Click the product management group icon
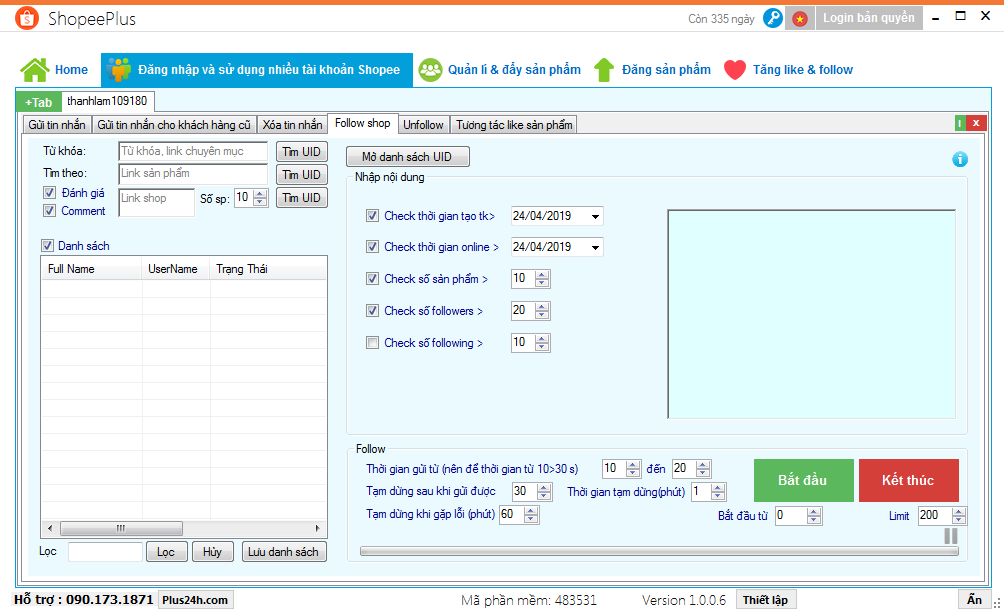The height and width of the screenshot is (612, 1004). [x=430, y=70]
